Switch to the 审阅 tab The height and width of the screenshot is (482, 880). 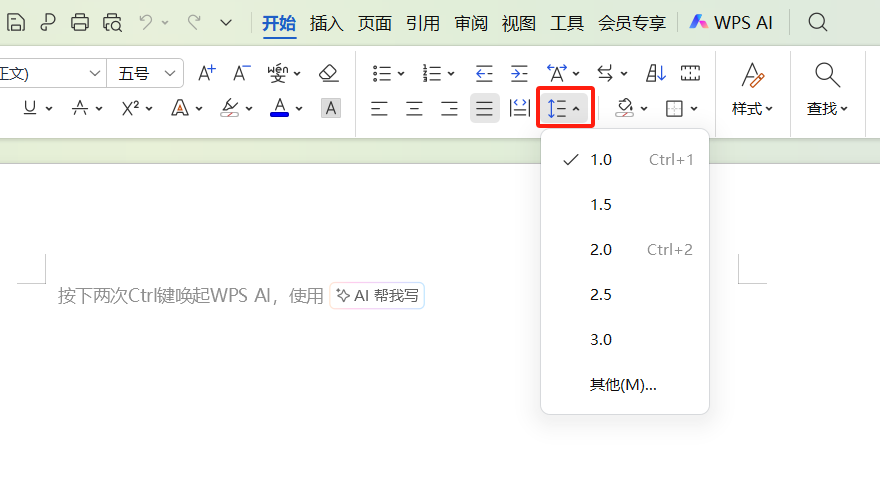(471, 23)
